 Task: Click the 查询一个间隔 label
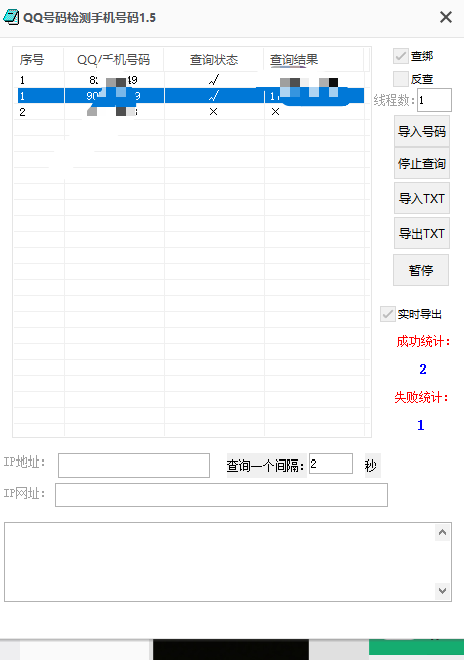[265, 466]
